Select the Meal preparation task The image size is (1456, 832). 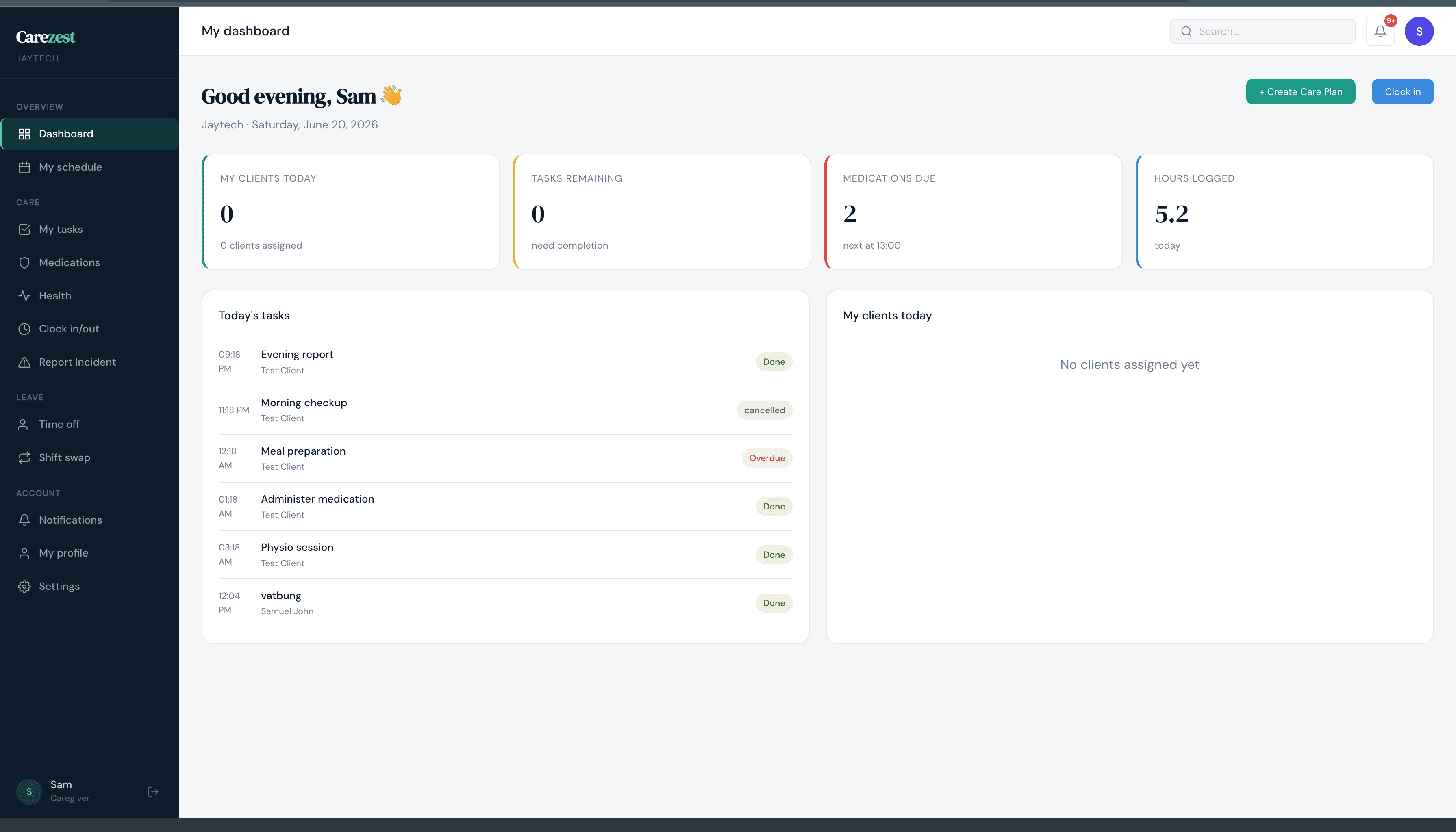505,458
